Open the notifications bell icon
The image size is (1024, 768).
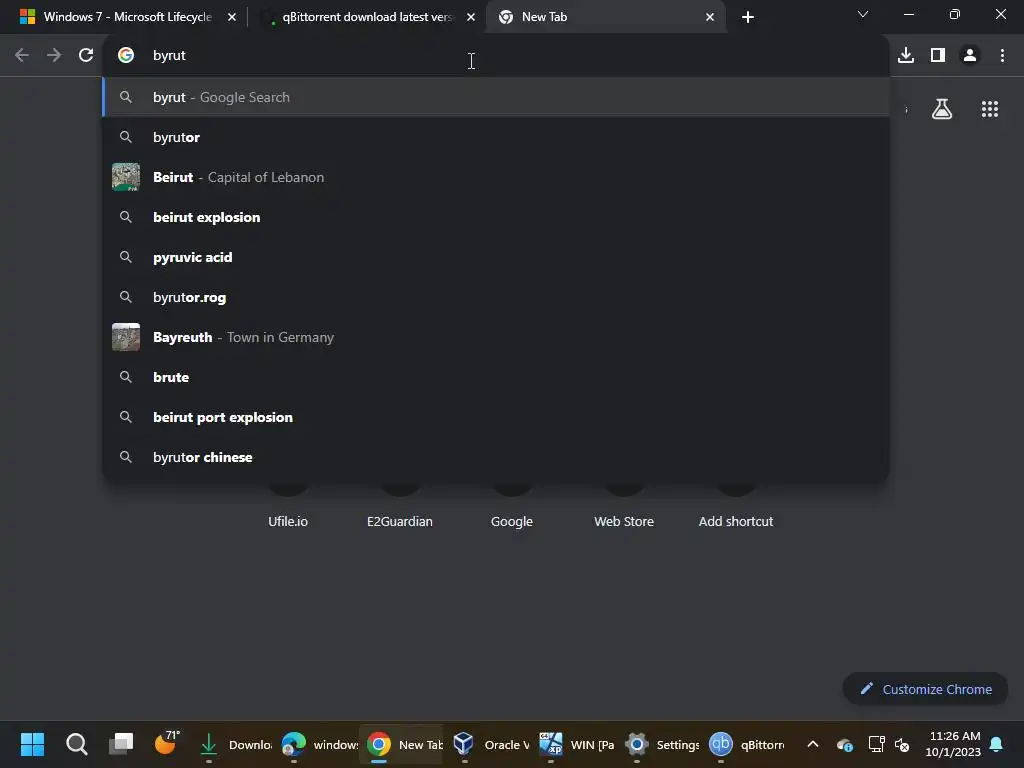[x=997, y=744]
